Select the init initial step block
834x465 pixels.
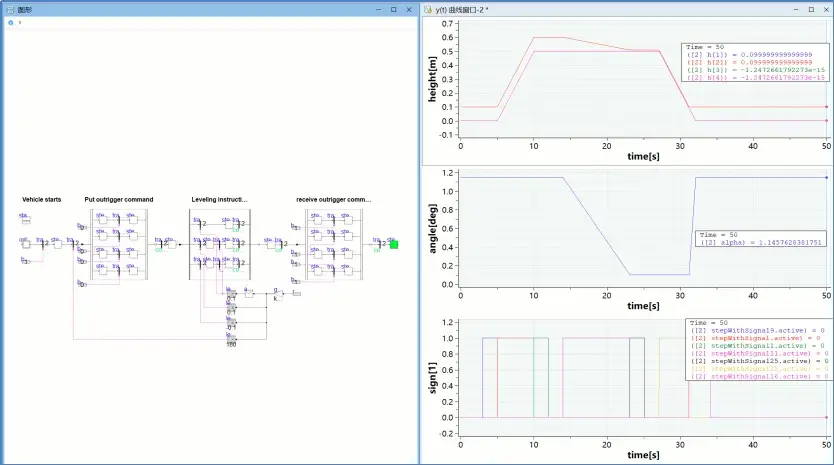26,244
